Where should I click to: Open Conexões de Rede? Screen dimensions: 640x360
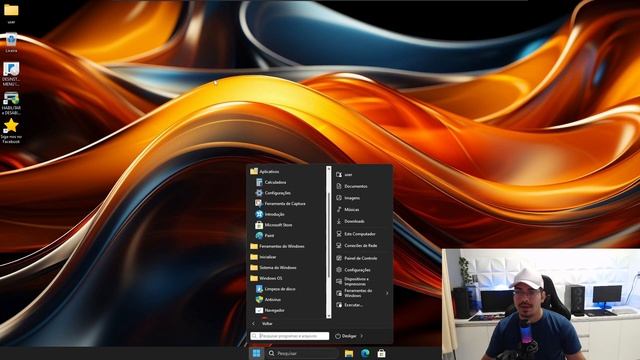(x=357, y=246)
